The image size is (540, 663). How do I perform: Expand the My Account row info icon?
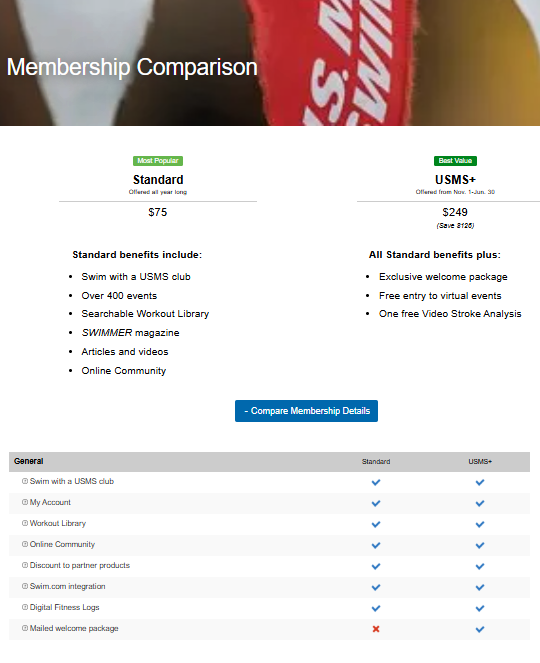[x=25, y=502]
